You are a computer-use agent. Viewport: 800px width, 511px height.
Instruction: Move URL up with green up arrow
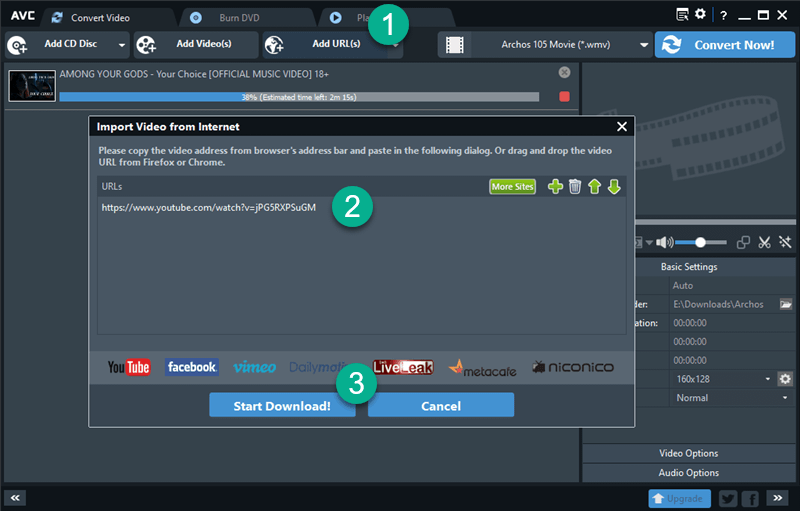[594, 187]
